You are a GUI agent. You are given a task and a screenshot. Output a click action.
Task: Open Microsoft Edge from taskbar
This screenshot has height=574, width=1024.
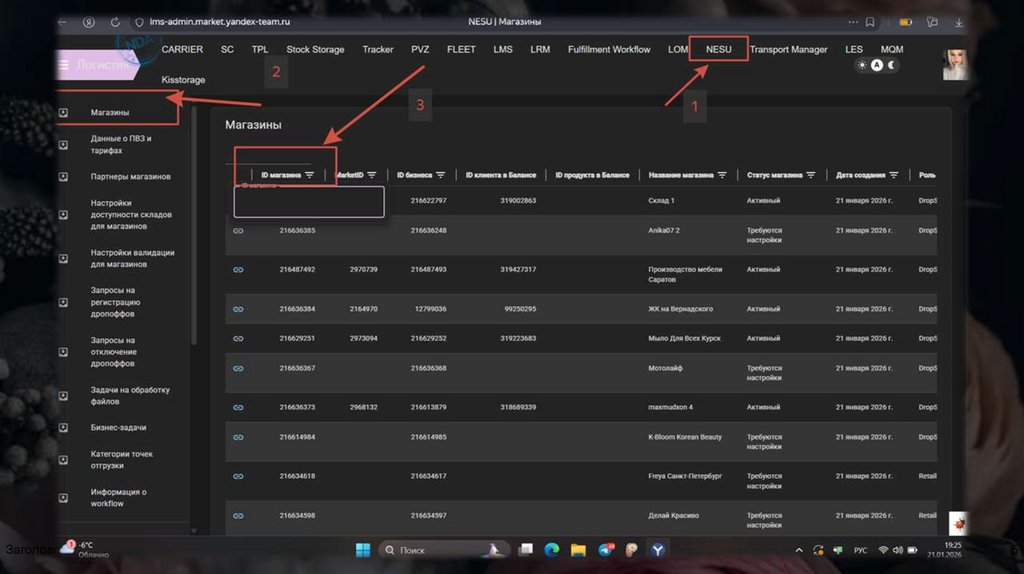[x=552, y=550]
